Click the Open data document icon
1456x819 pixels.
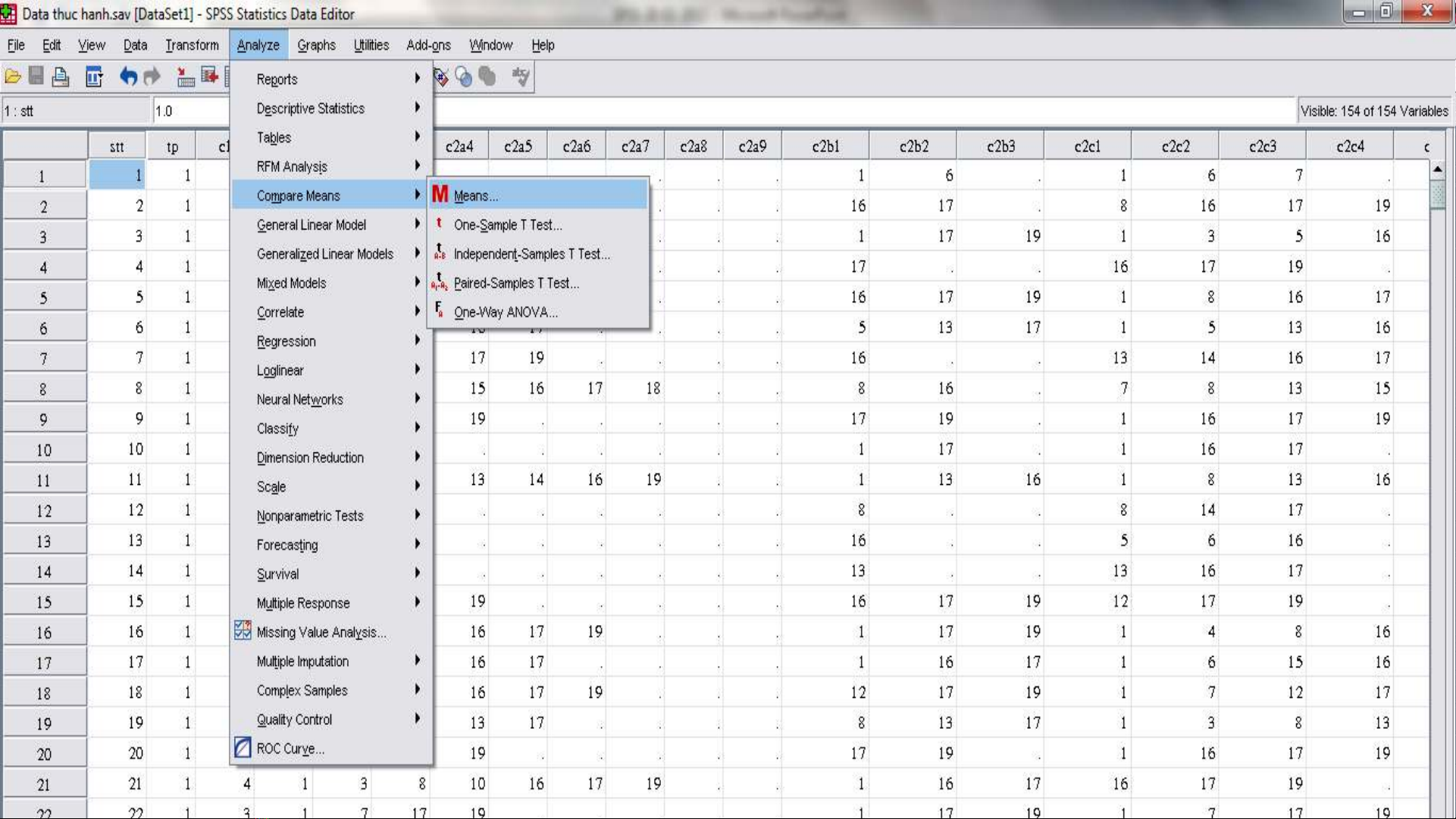click(13, 77)
